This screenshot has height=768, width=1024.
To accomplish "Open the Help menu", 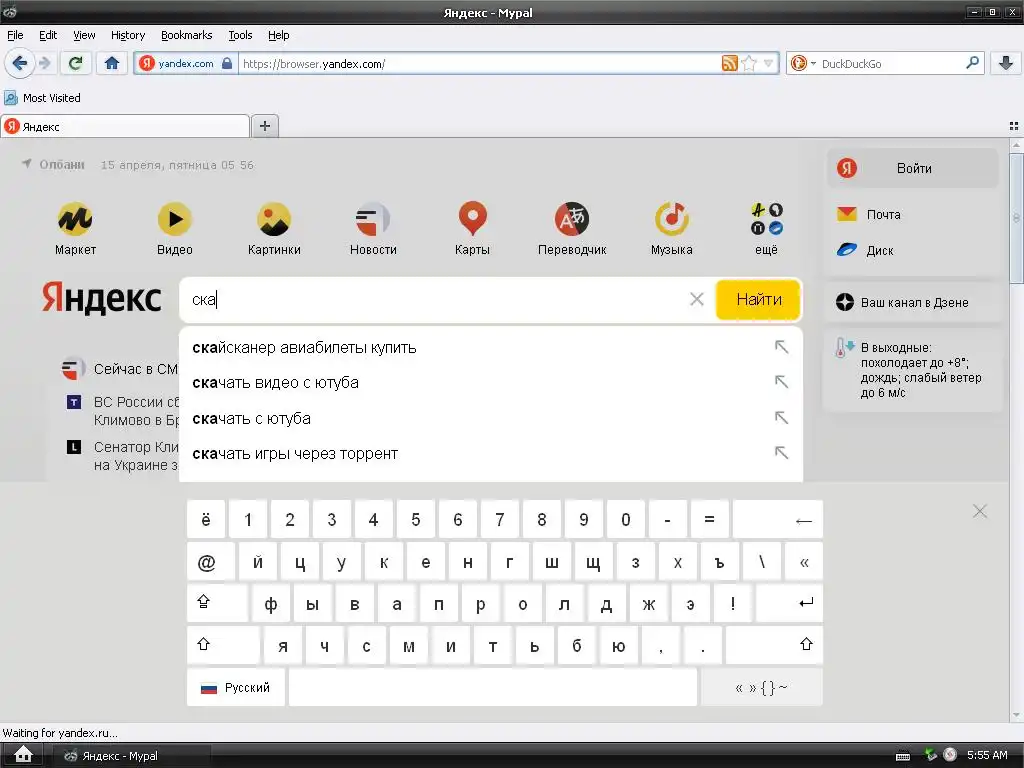I will click(279, 35).
